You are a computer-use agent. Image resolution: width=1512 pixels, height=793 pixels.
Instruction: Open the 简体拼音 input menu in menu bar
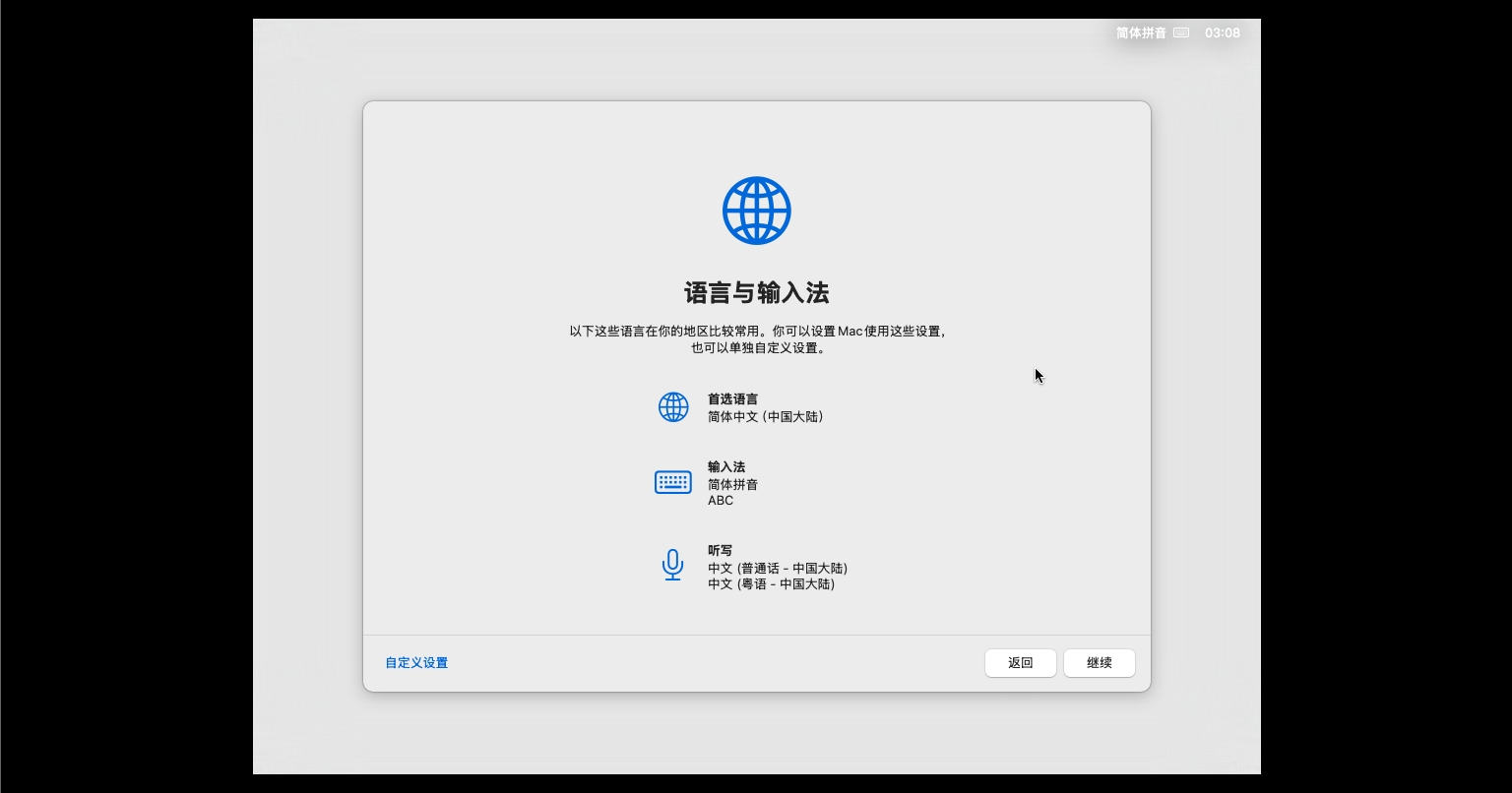click(x=1141, y=32)
